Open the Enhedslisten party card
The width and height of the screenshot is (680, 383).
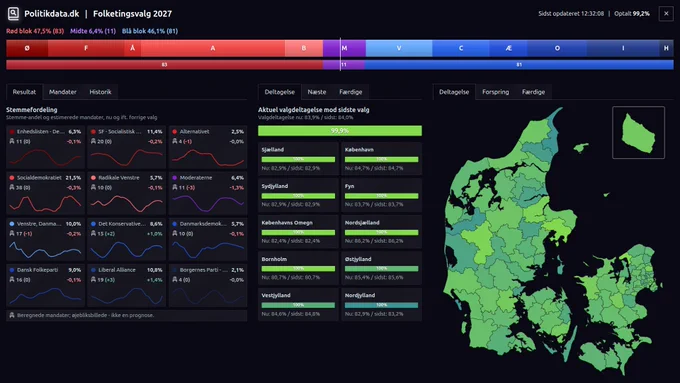(46, 147)
